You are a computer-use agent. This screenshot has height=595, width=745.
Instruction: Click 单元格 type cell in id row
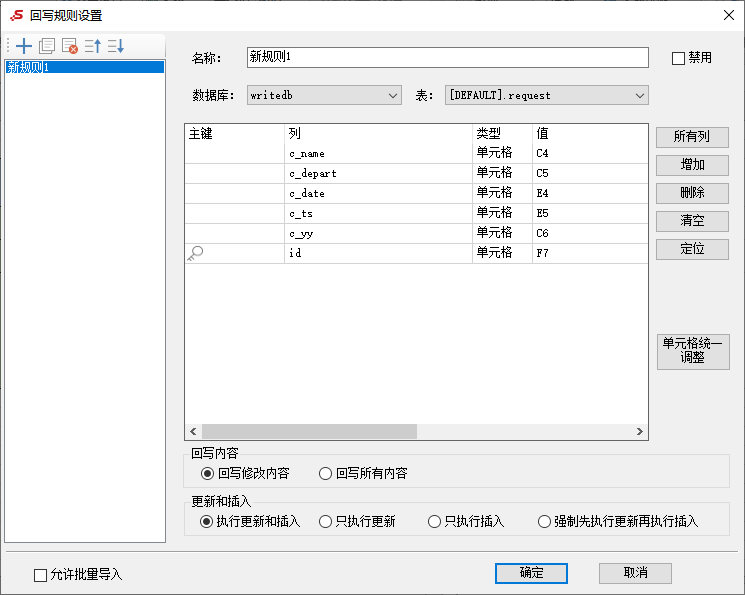pyautogui.click(x=503, y=253)
